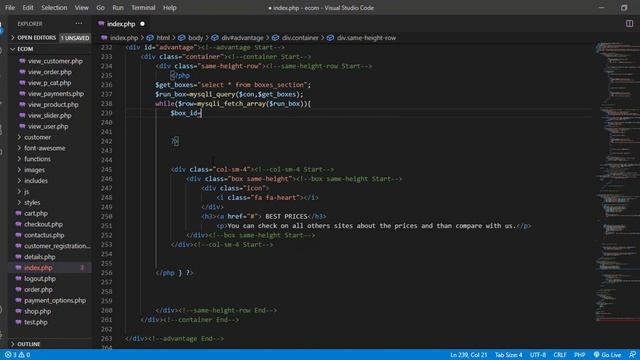Open the Go menu
Viewport: 640px width, 360px height.
click(100, 8)
